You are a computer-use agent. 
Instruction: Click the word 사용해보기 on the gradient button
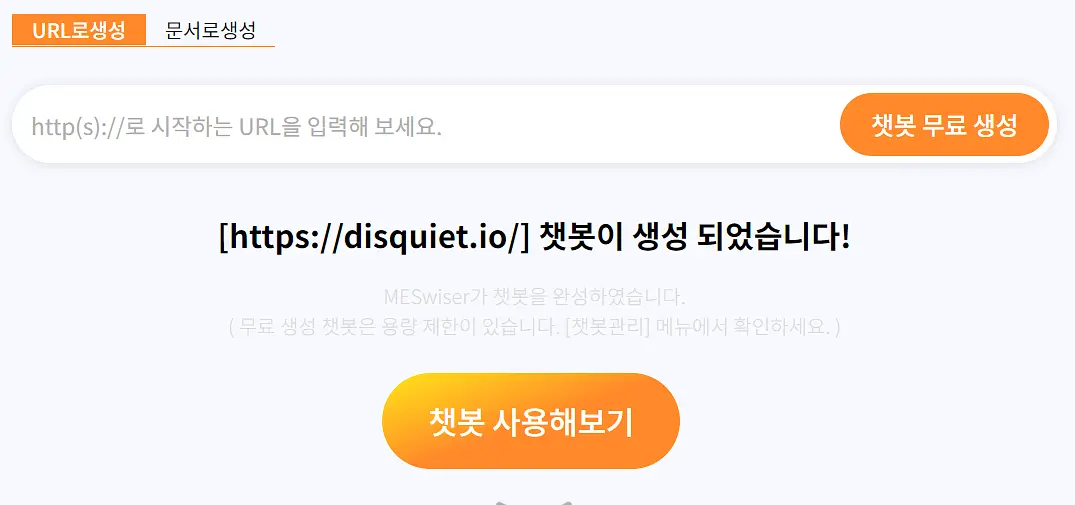click(x=562, y=421)
